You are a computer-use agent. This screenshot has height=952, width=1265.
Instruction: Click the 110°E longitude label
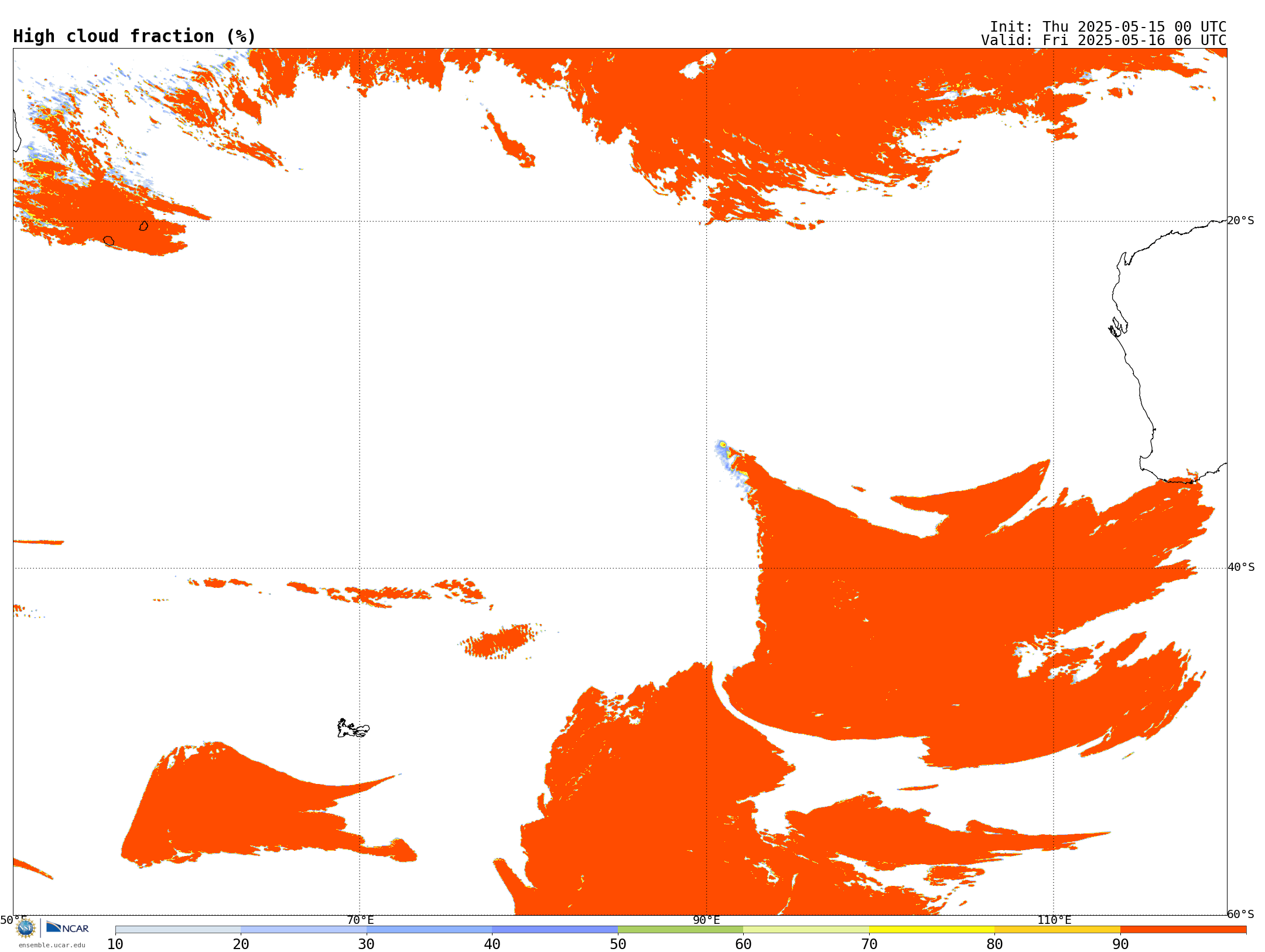point(1054,920)
